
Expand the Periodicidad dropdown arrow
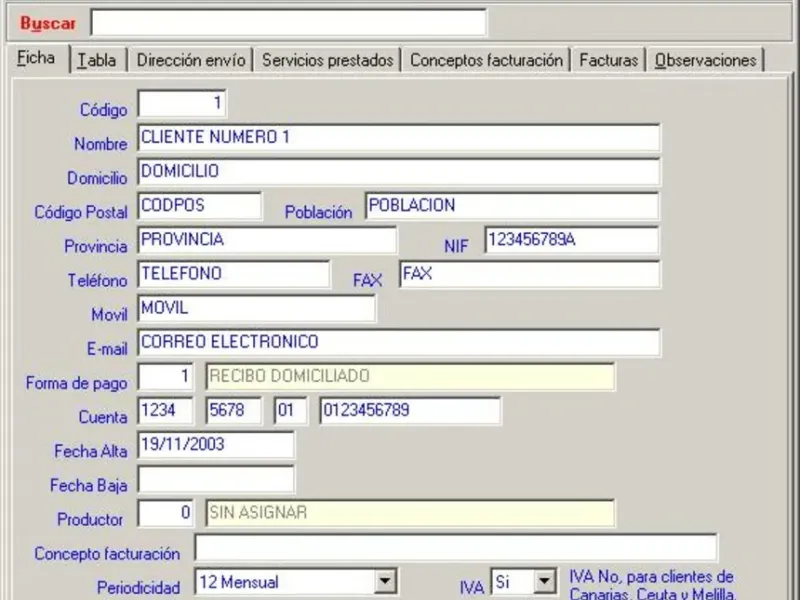pos(385,582)
